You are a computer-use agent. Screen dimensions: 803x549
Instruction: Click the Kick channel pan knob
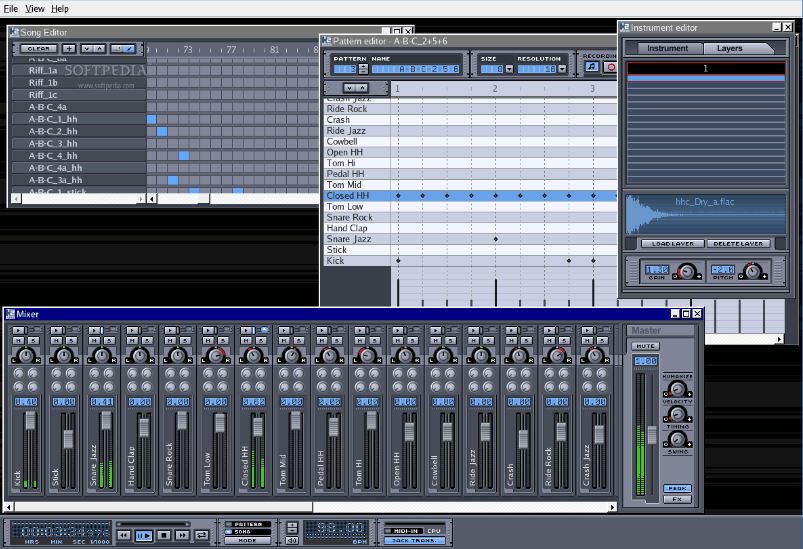(x=26, y=354)
